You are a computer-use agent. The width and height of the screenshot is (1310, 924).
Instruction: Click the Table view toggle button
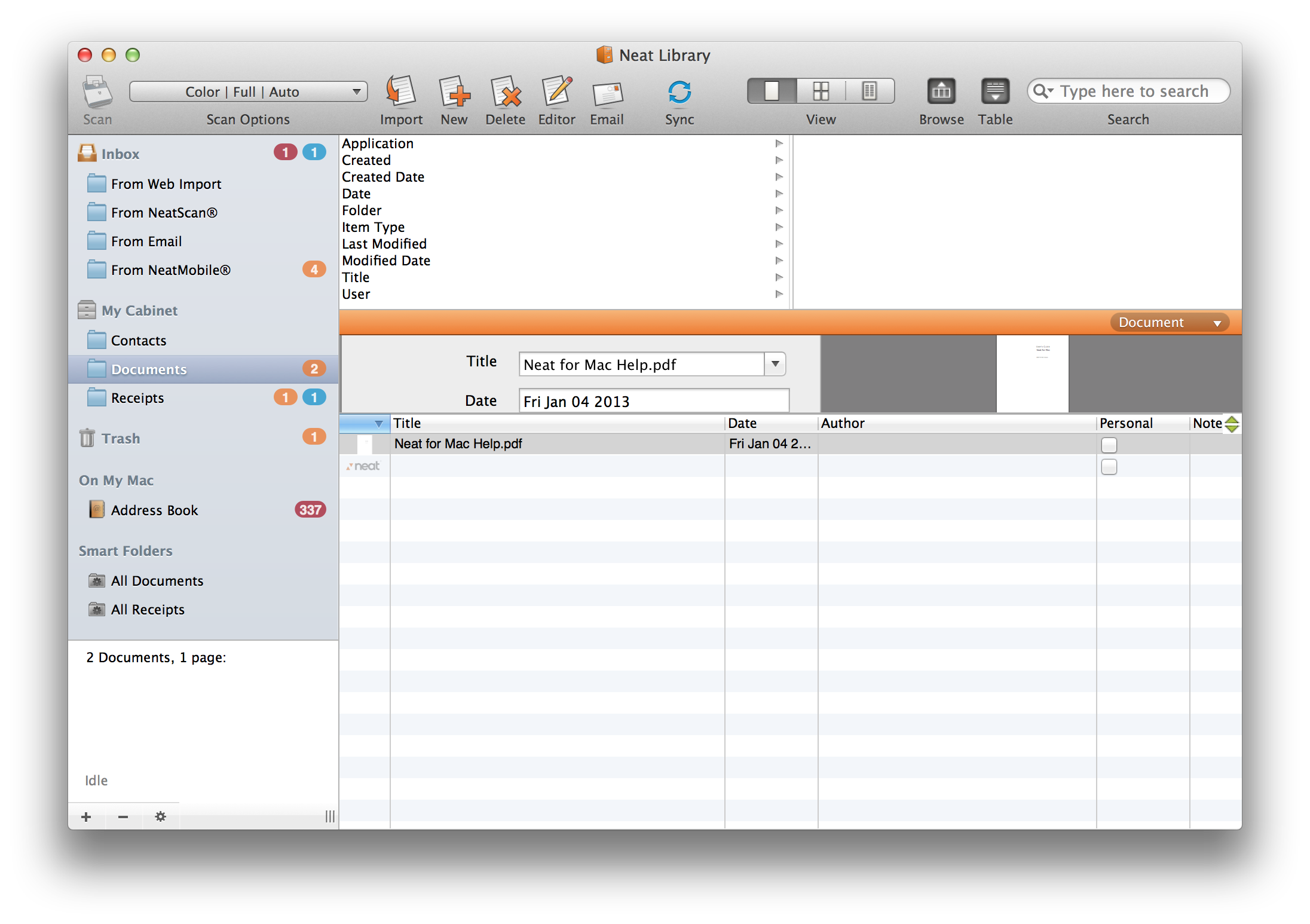(996, 92)
